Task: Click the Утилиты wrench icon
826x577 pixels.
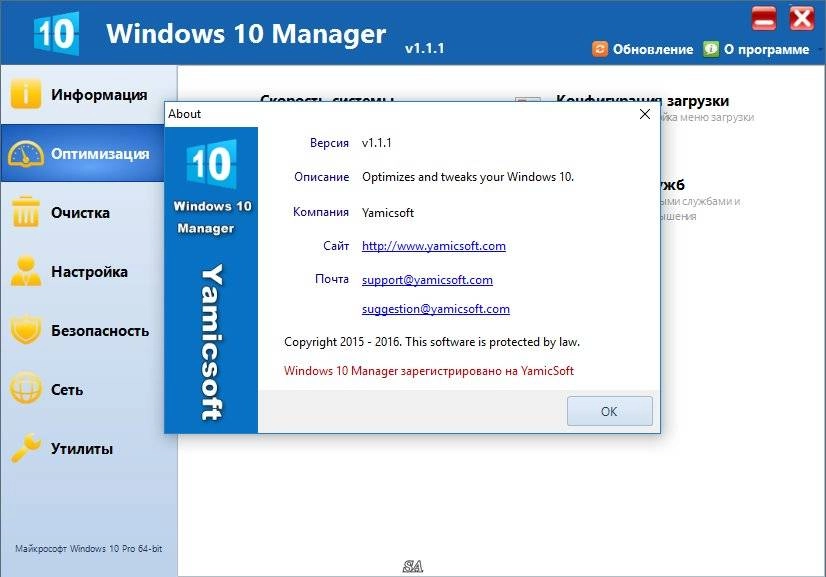Action: pos(25,448)
